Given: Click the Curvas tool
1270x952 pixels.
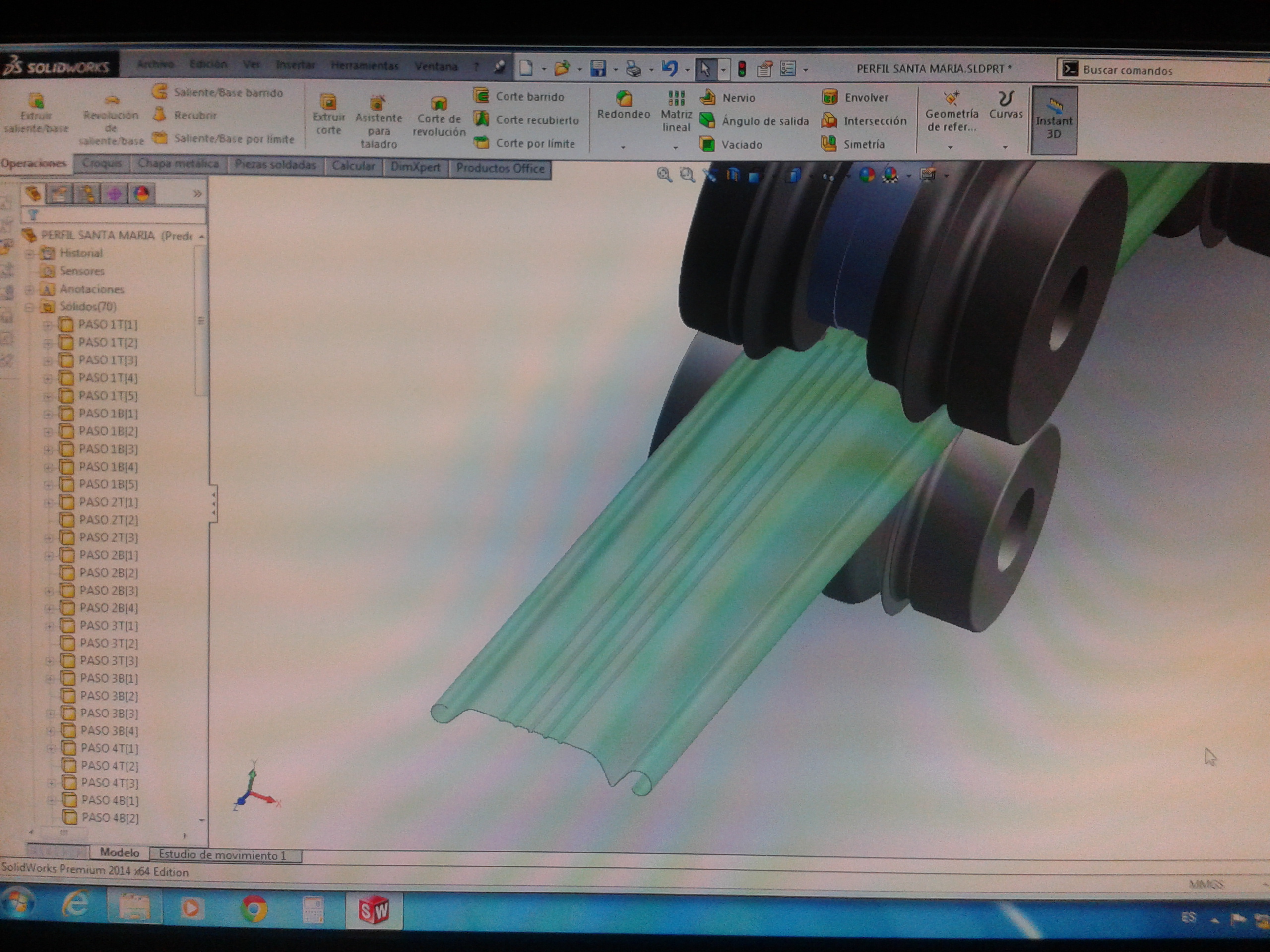Looking at the screenshot, I should click(1005, 105).
